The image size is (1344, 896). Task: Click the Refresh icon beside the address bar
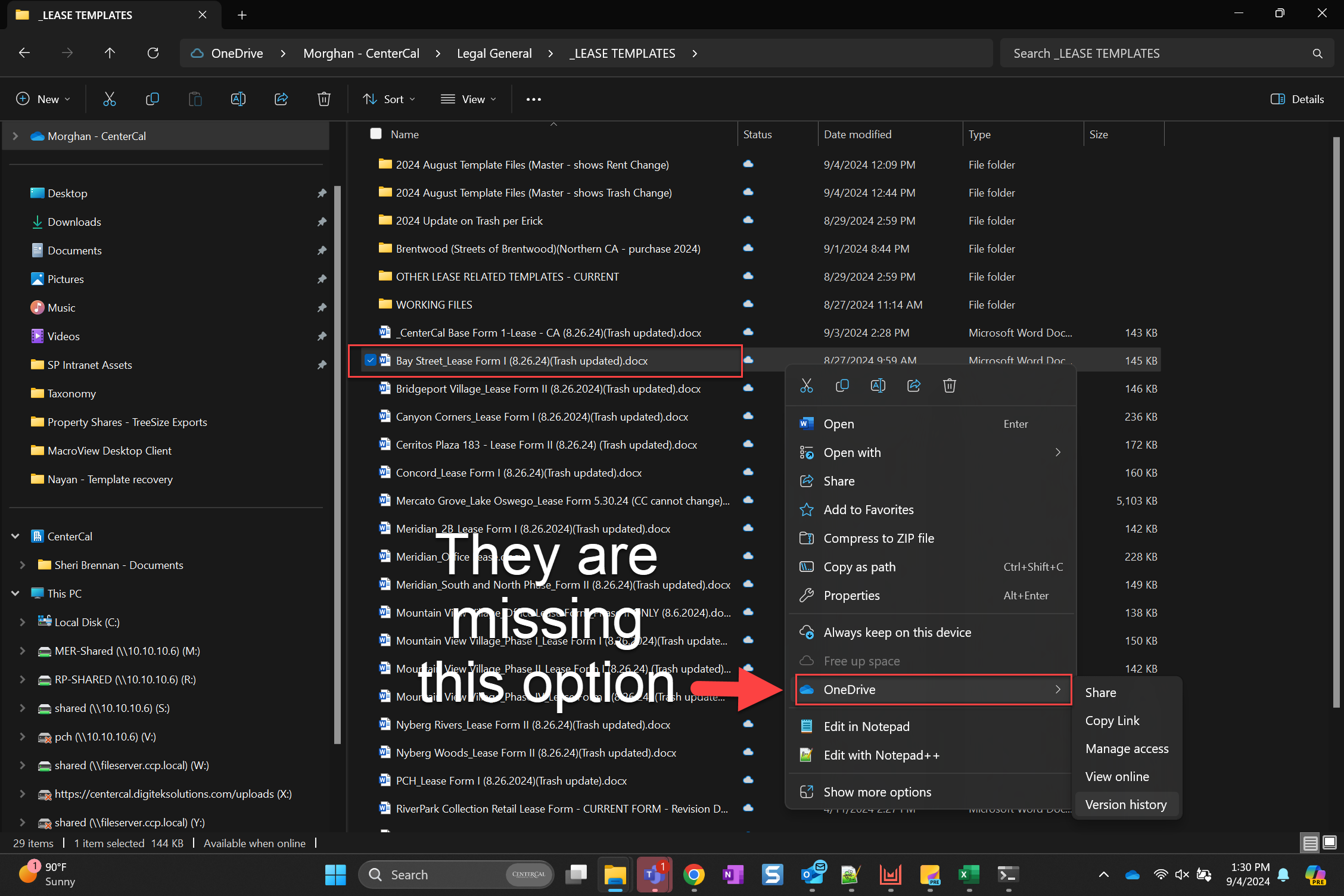153,53
